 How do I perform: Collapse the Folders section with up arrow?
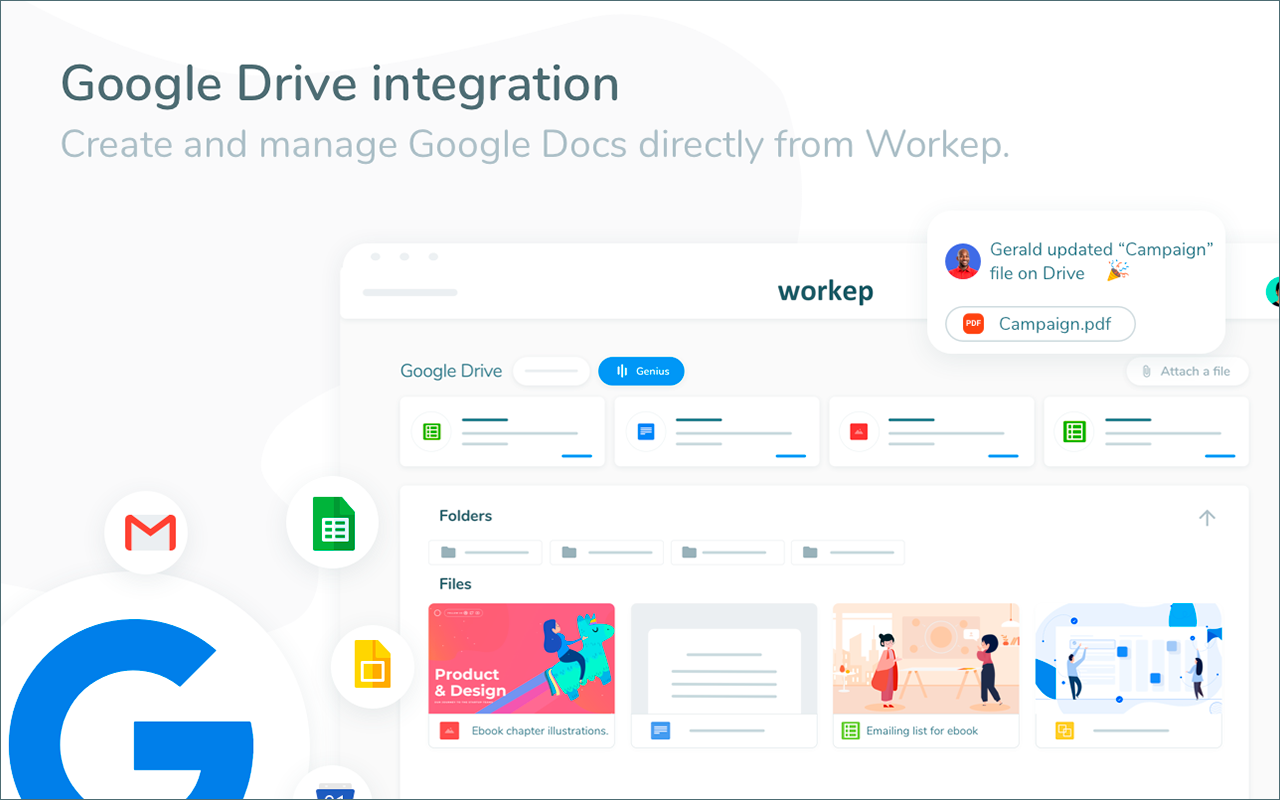[1207, 517]
